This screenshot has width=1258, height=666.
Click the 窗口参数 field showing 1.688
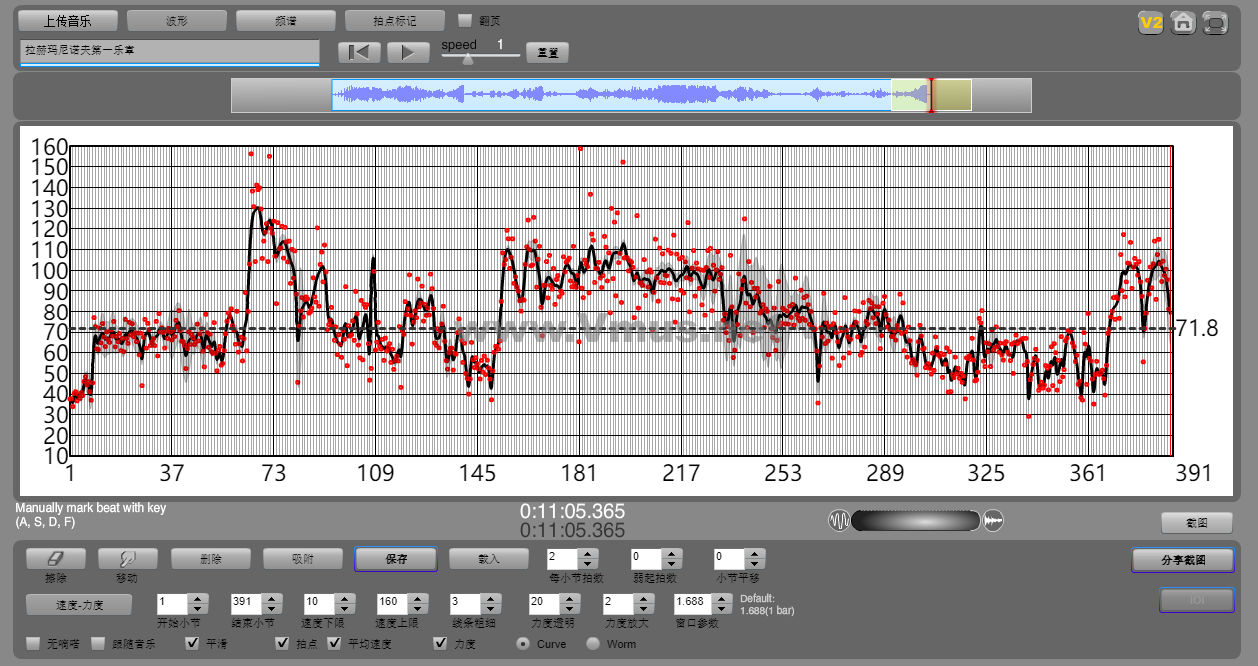[x=693, y=604]
